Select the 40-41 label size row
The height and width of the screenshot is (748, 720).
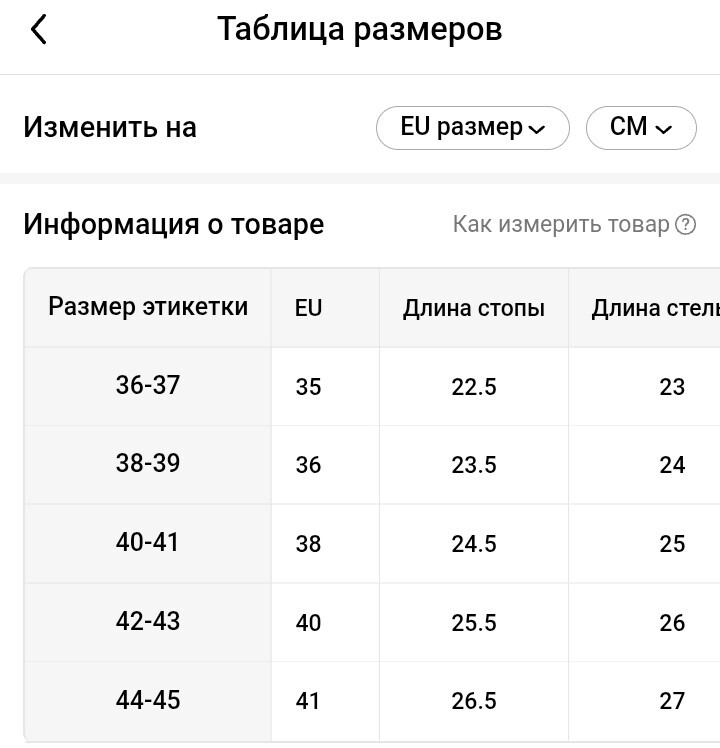click(x=148, y=542)
